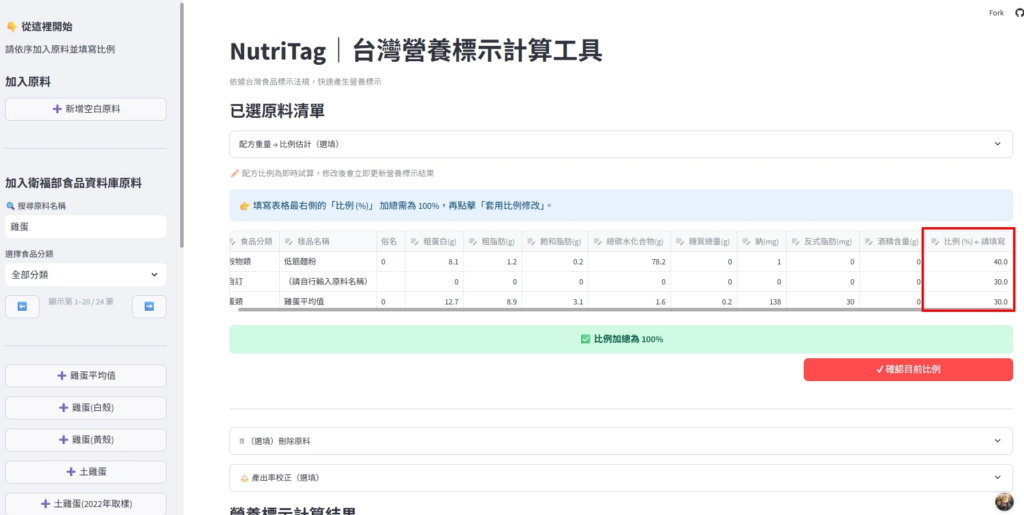Click the 比例加總為 100% status banner

[621, 339]
